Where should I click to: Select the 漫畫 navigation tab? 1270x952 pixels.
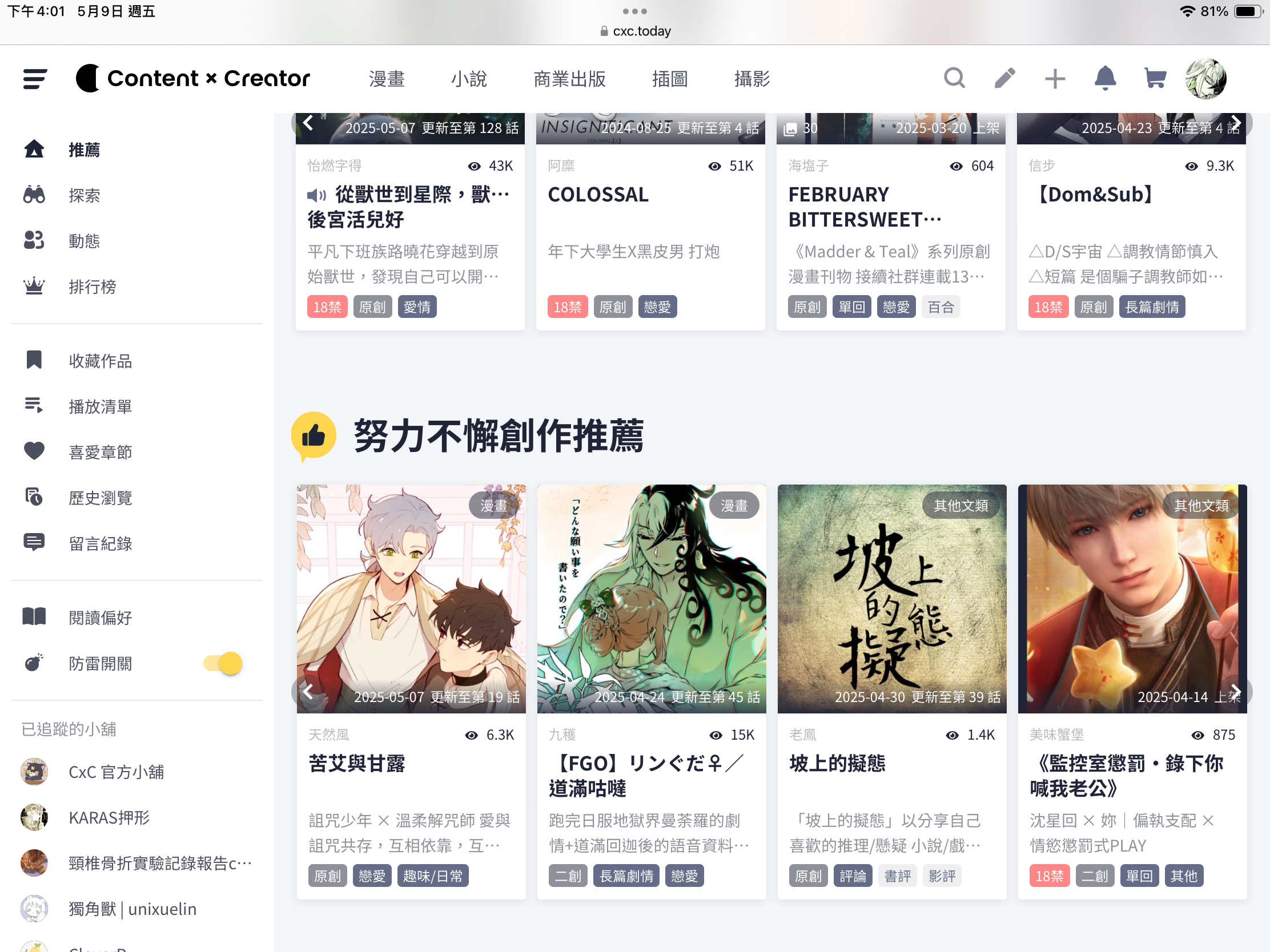[x=387, y=79]
